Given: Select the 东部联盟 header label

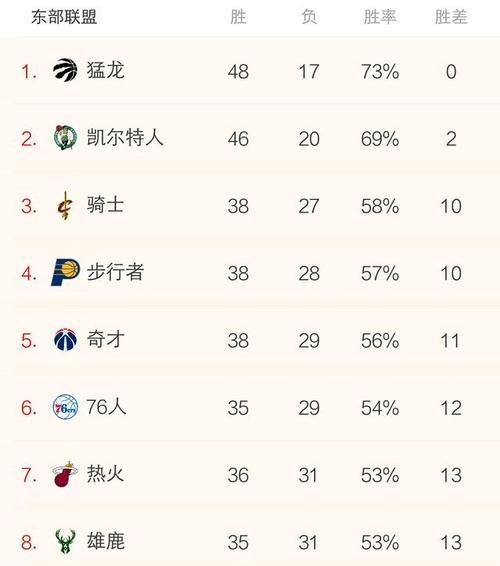Looking at the screenshot, I should [64, 17].
